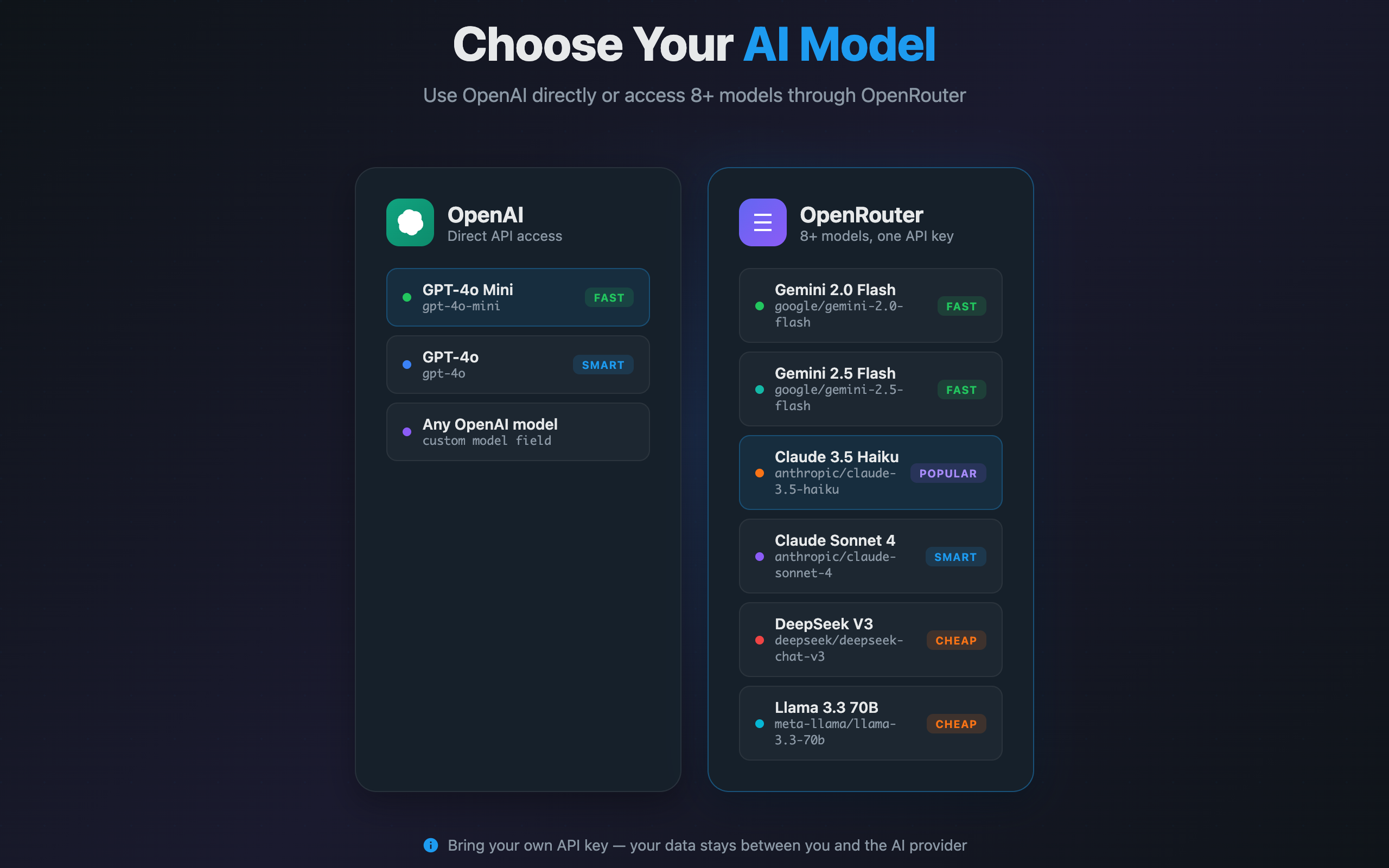The height and width of the screenshot is (868, 1389).
Task: Click the FAST badge on Gemini 2.5 Flash
Action: point(961,389)
